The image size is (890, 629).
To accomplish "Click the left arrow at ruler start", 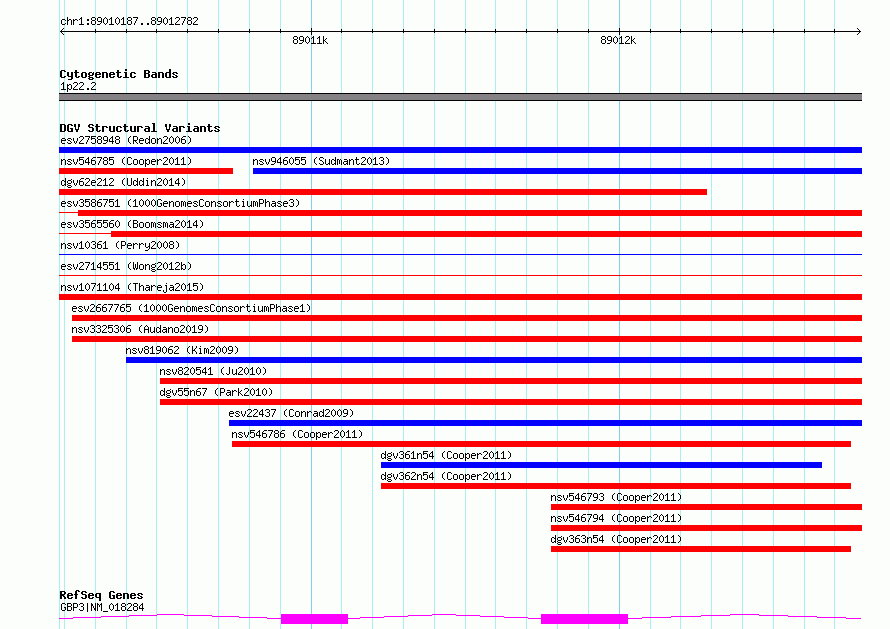I will pyautogui.click(x=62, y=31).
